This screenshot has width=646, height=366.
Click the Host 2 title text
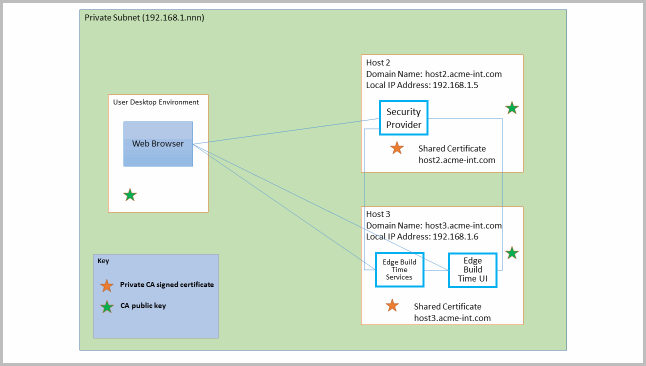click(x=378, y=63)
